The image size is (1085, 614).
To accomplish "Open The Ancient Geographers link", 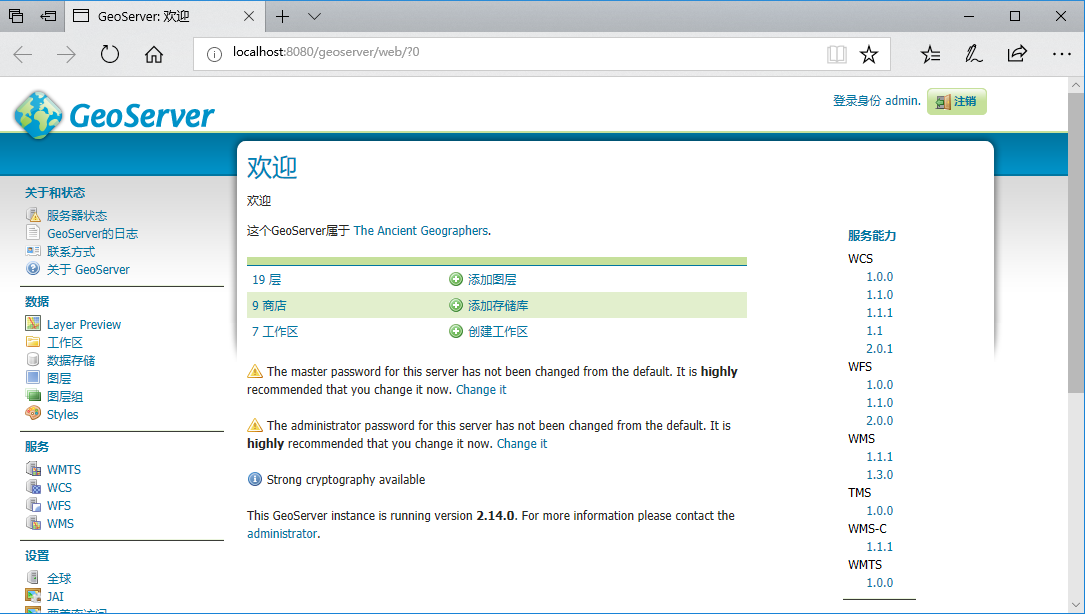I will [419, 230].
